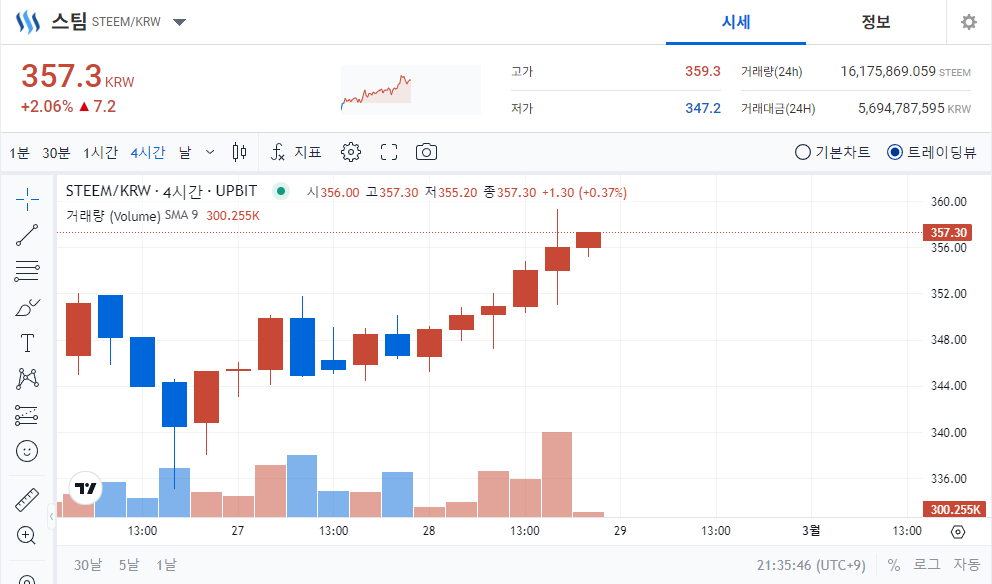Set range to 30날
The image size is (992, 584).
coord(87,564)
